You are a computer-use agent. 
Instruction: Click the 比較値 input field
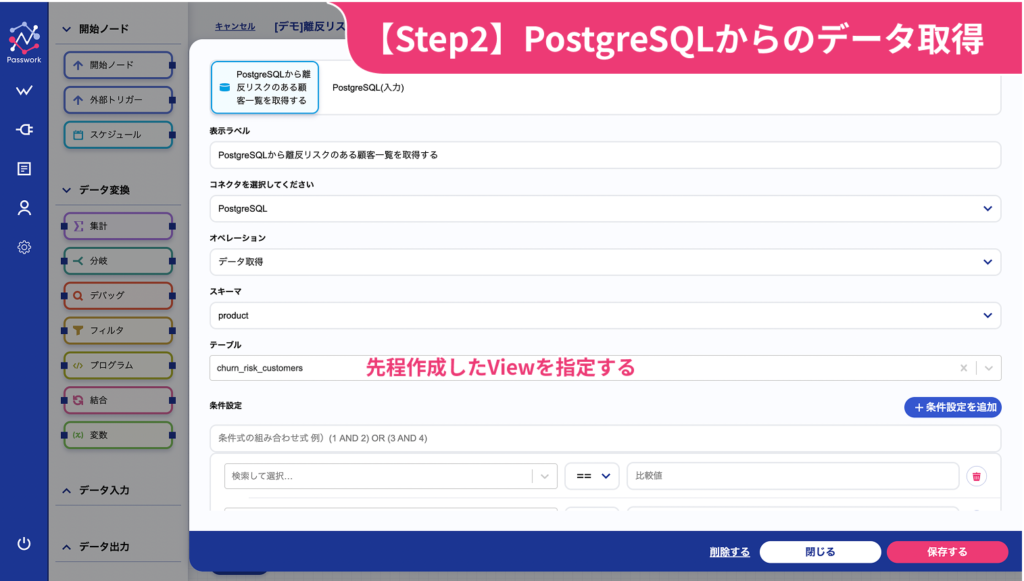coord(792,477)
